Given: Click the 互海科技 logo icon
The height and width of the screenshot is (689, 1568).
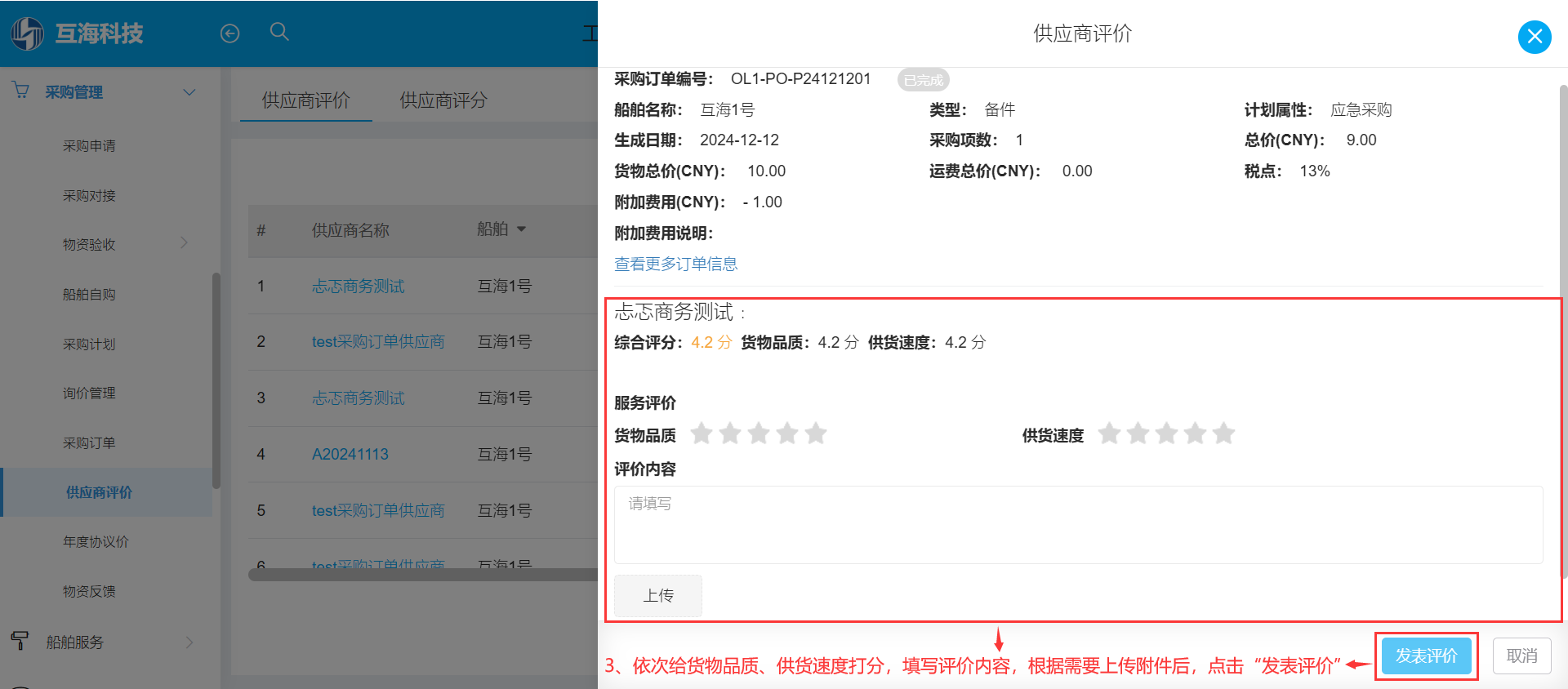Looking at the screenshot, I should (x=27, y=33).
